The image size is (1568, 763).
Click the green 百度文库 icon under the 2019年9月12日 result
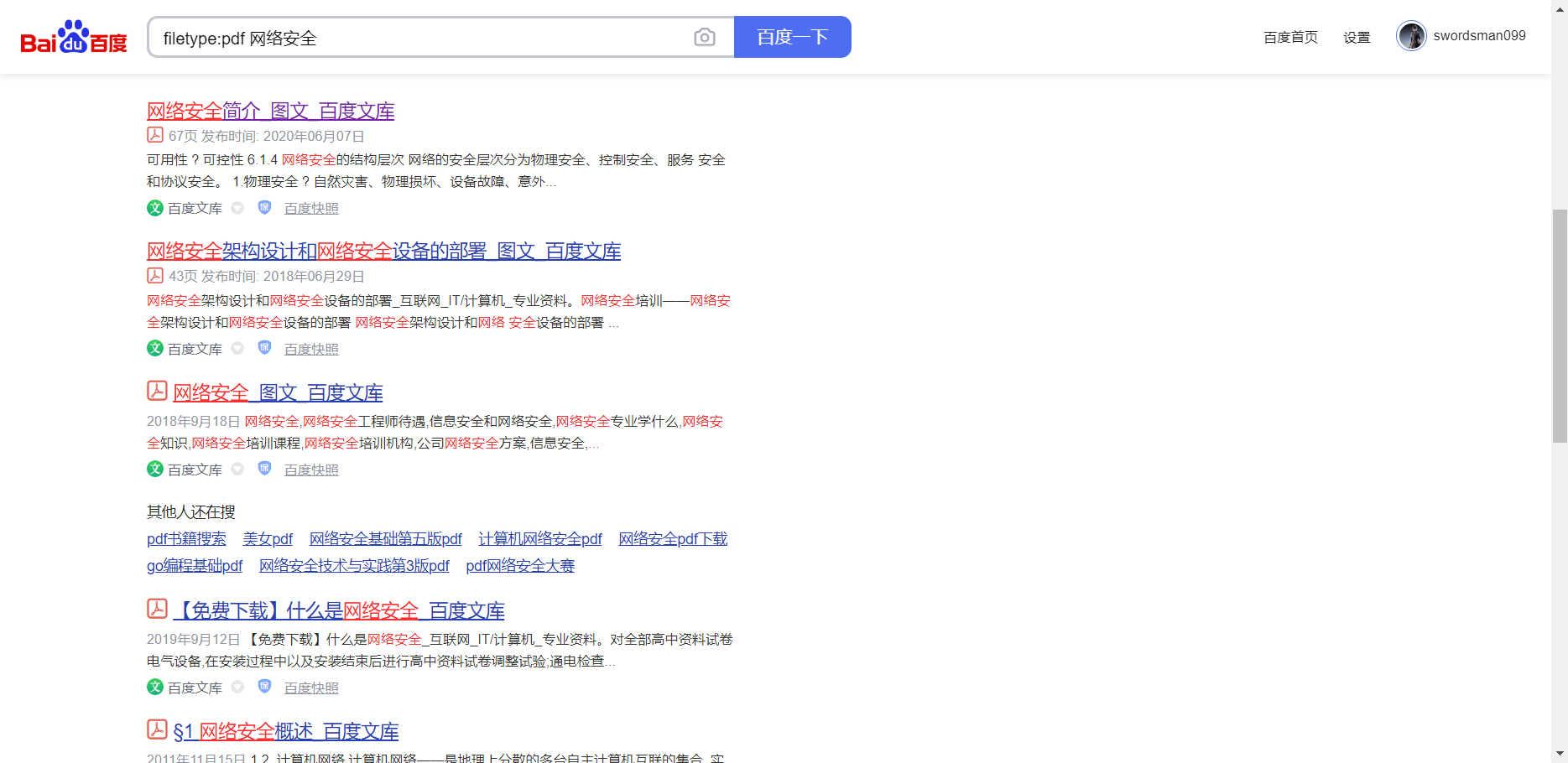coord(155,687)
